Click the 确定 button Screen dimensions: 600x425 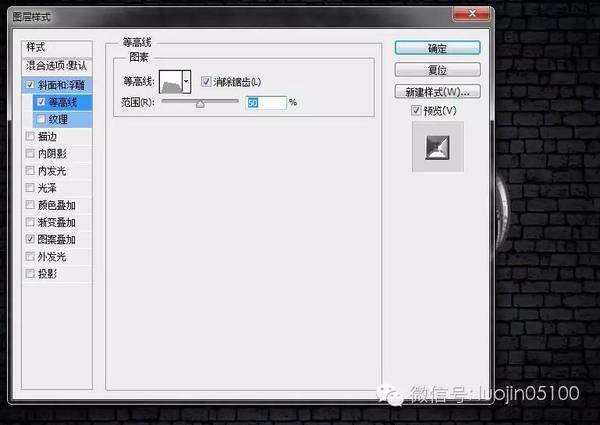(x=437, y=48)
